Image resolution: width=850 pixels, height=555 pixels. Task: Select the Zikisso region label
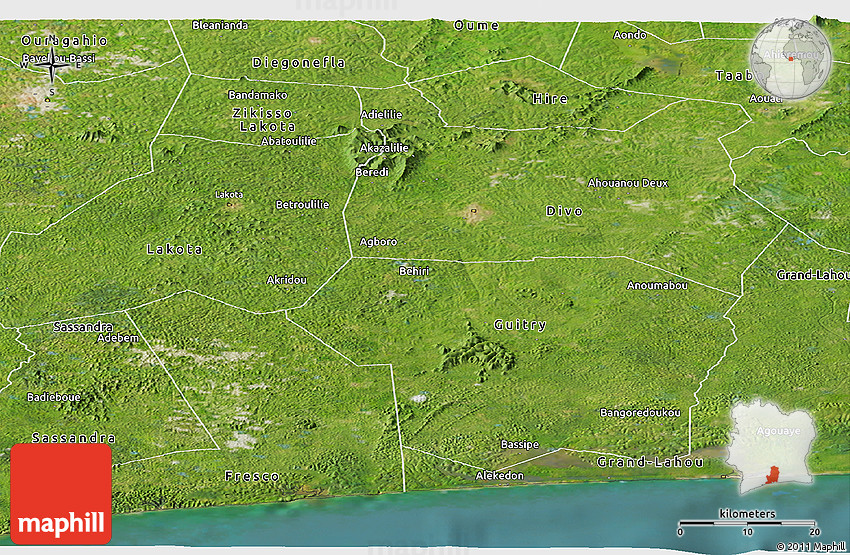[x=262, y=112]
